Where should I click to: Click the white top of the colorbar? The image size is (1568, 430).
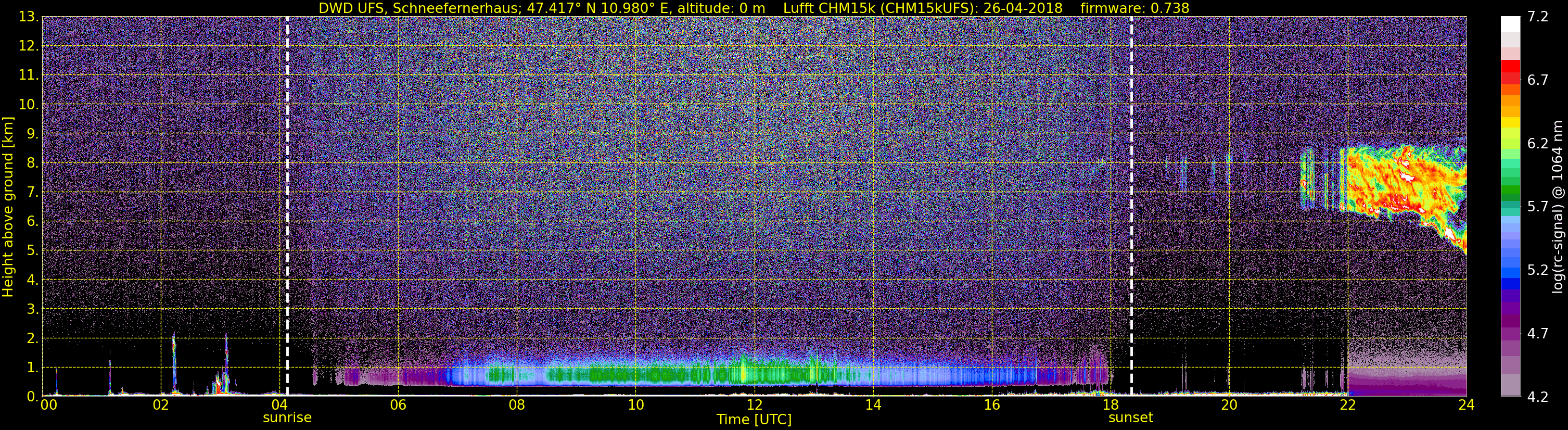[1510, 24]
